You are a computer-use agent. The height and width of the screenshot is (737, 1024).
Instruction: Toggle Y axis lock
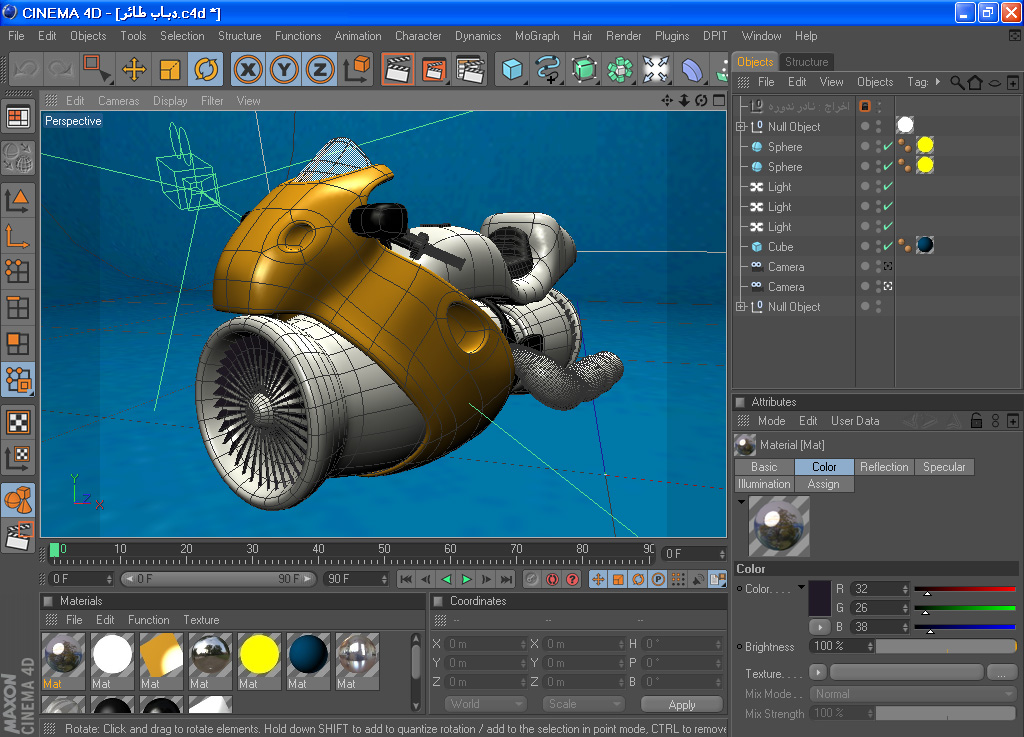(284, 69)
